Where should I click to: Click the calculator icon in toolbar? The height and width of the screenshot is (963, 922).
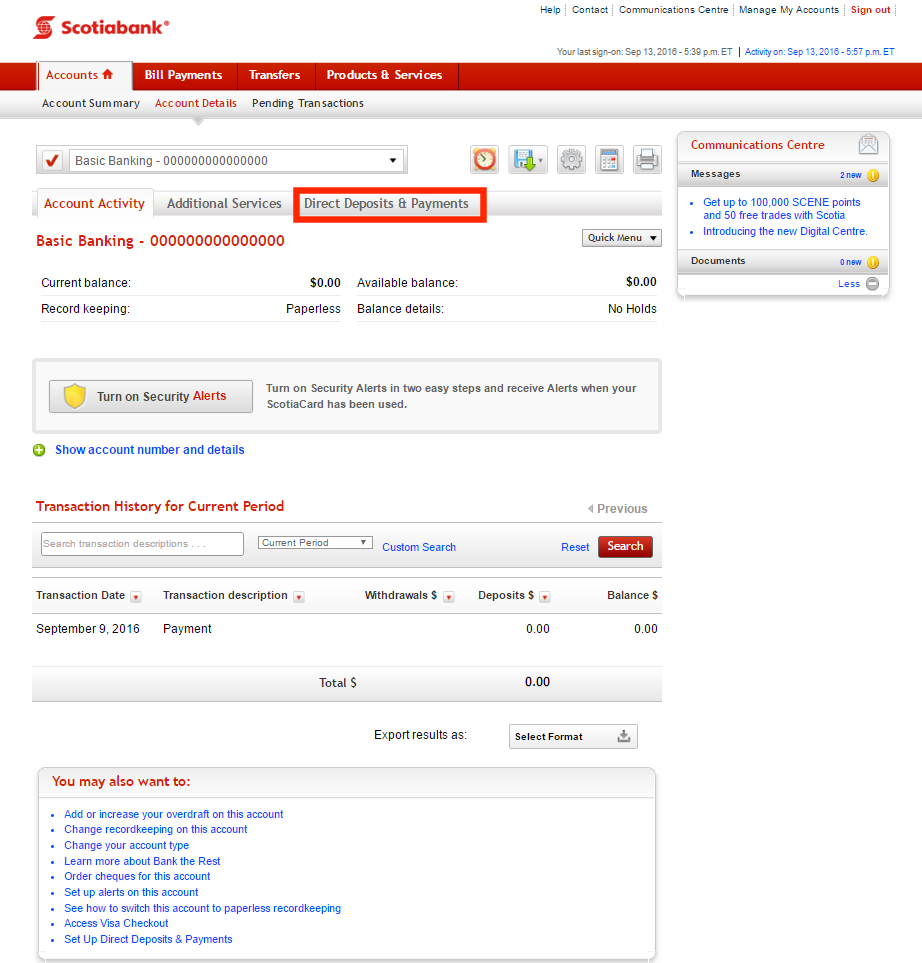pos(609,160)
